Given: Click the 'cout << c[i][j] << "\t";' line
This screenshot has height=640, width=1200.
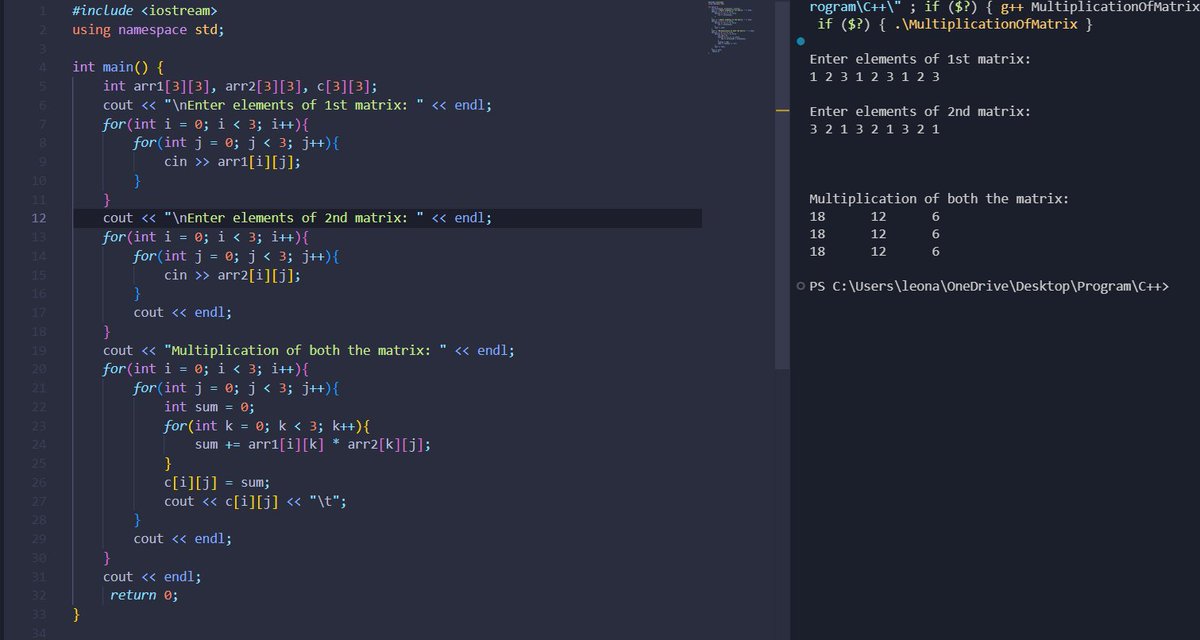Looking at the screenshot, I should tap(255, 501).
